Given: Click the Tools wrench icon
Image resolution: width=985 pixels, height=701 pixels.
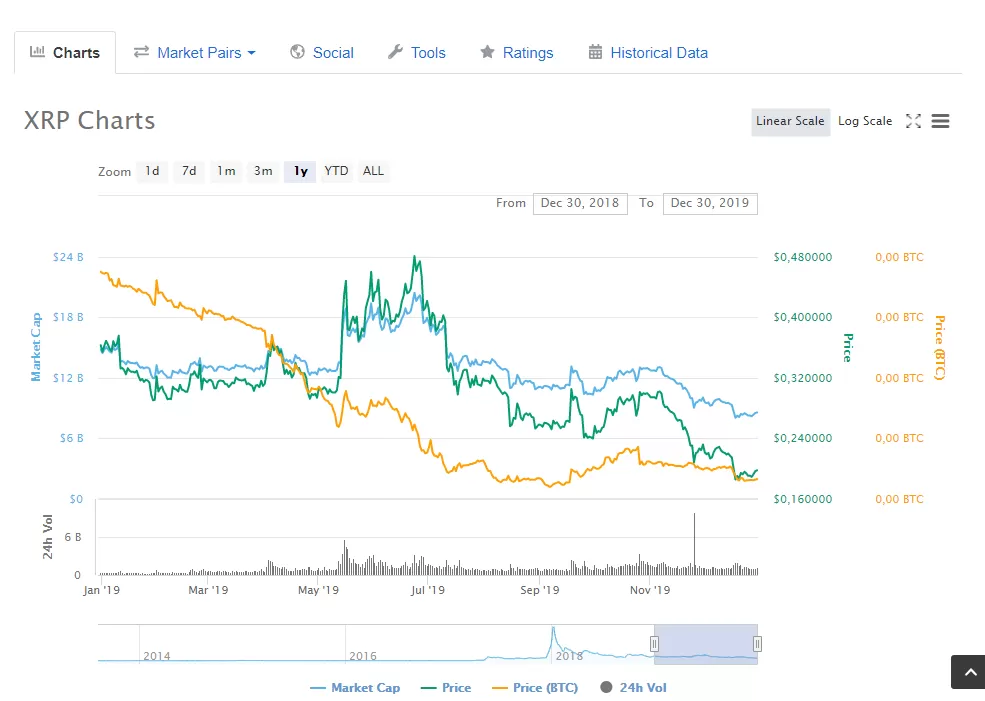Looking at the screenshot, I should point(394,52).
